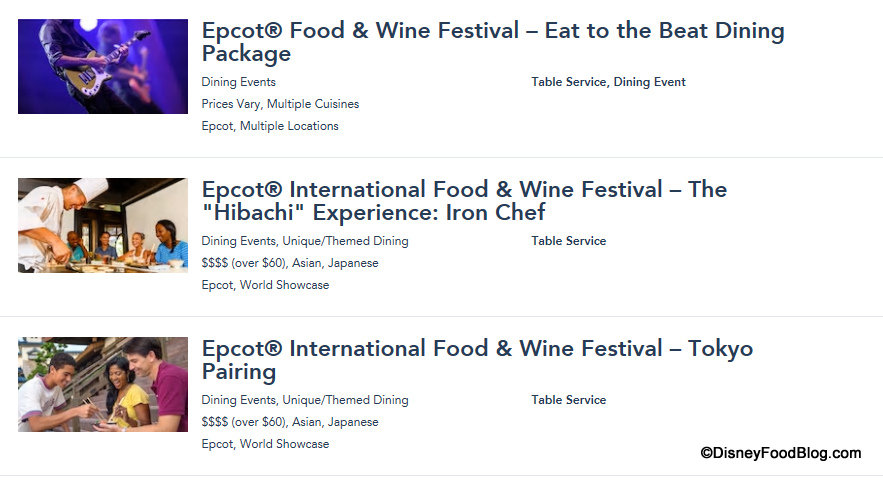The height and width of the screenshot is (480, 883).
Task: Select the 'Prices Vary, Multiple Cuisines' text
Action: coord(280,104)
